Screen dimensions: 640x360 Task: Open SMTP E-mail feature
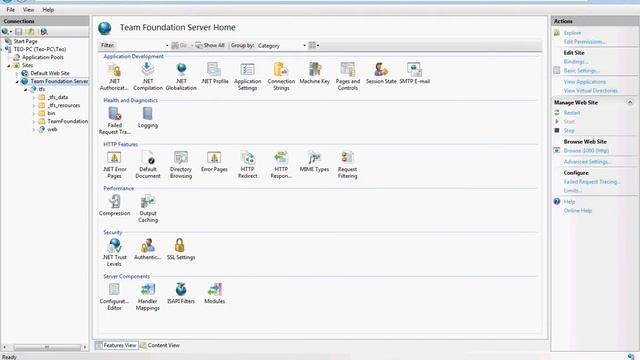click(x=414, y=73)
